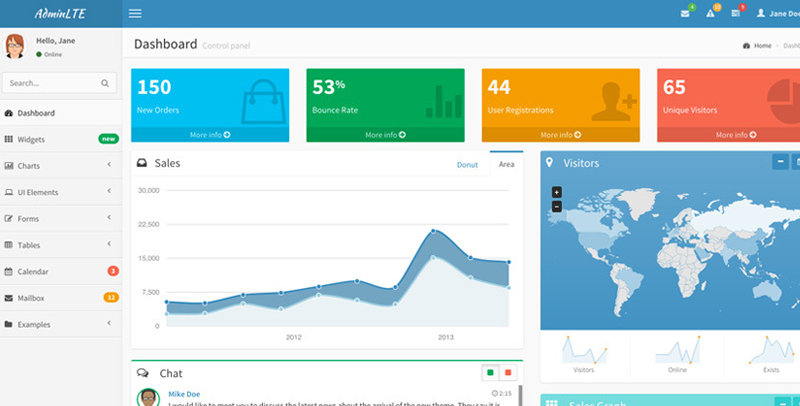The image size is (800, 406).
Task: Click the Visitors map marker icon
Action: tap(549, 163)
